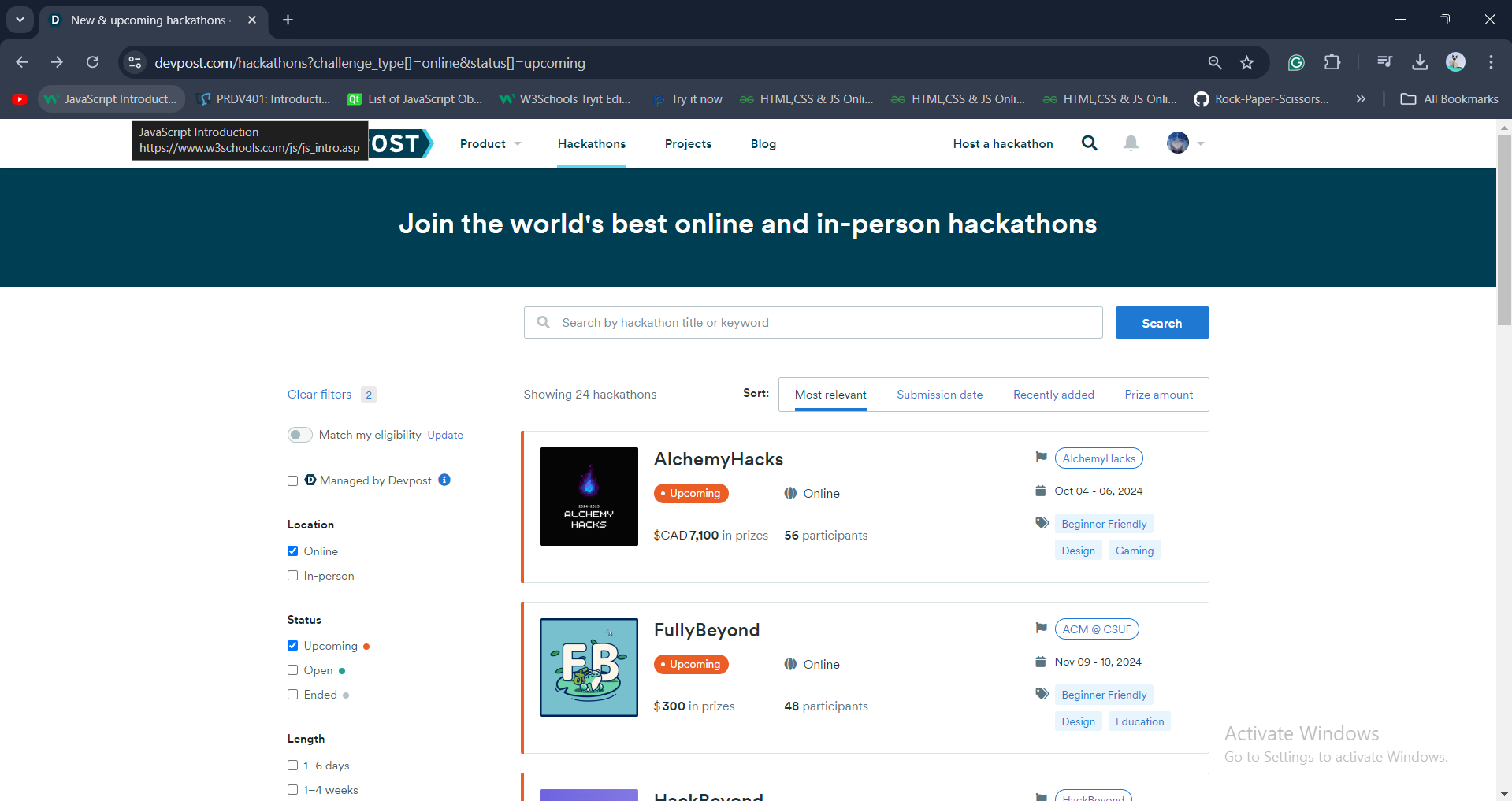Check the 1–4 weeks length checkbox

point(292,790)
